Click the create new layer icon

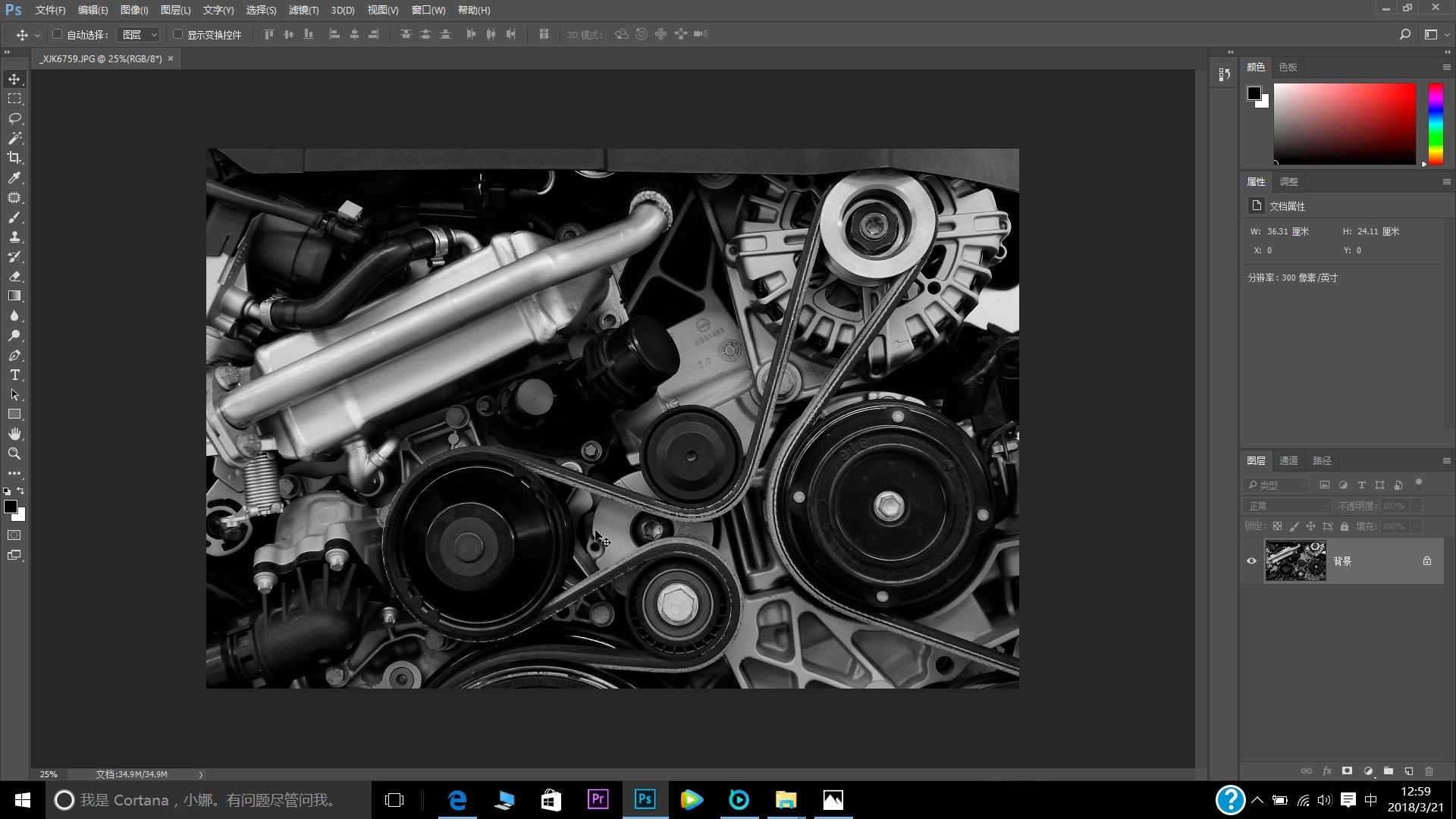point(1408,771)
